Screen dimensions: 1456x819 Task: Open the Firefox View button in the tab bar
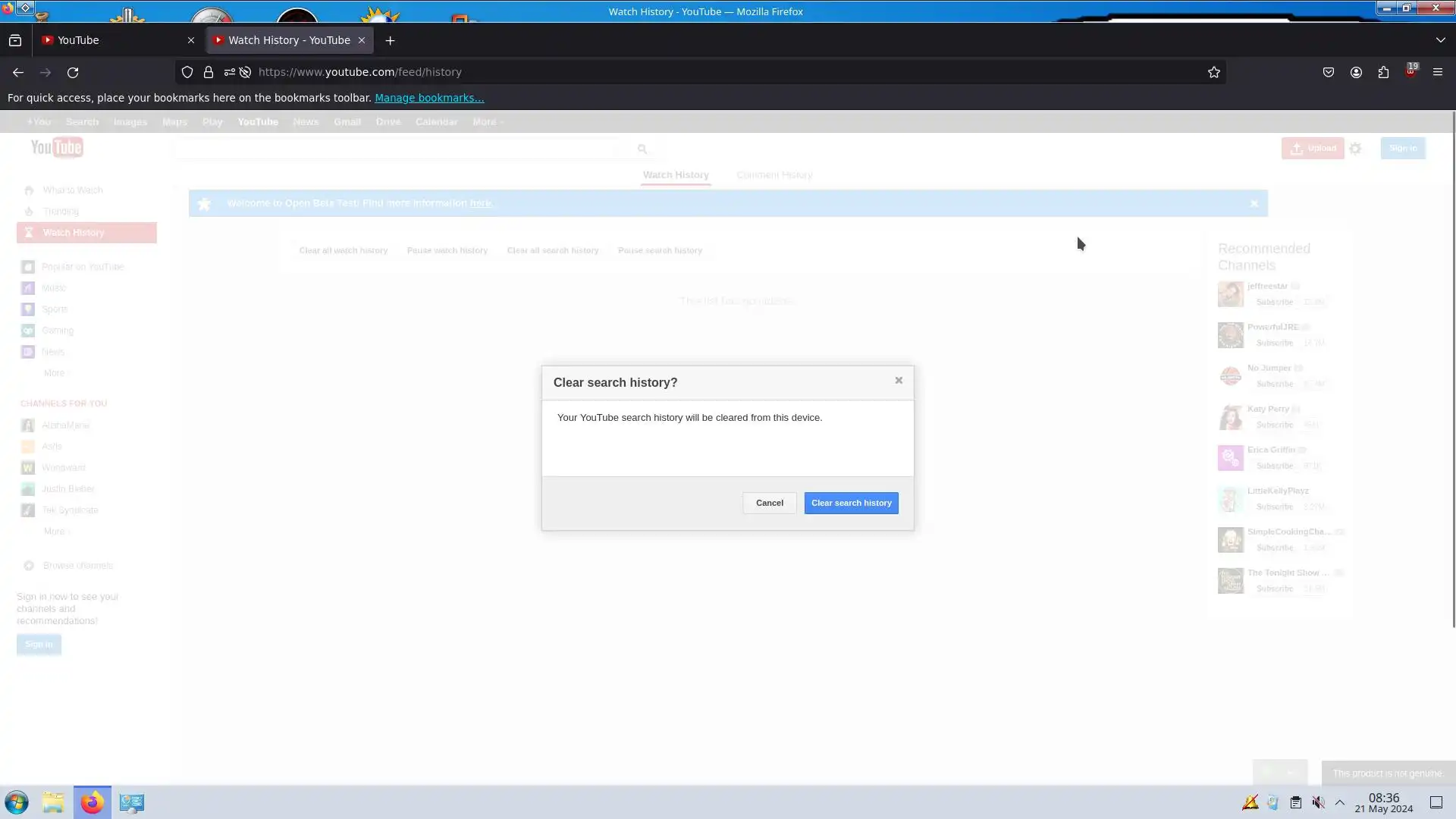pyautogui.click(x=15, y=40)
